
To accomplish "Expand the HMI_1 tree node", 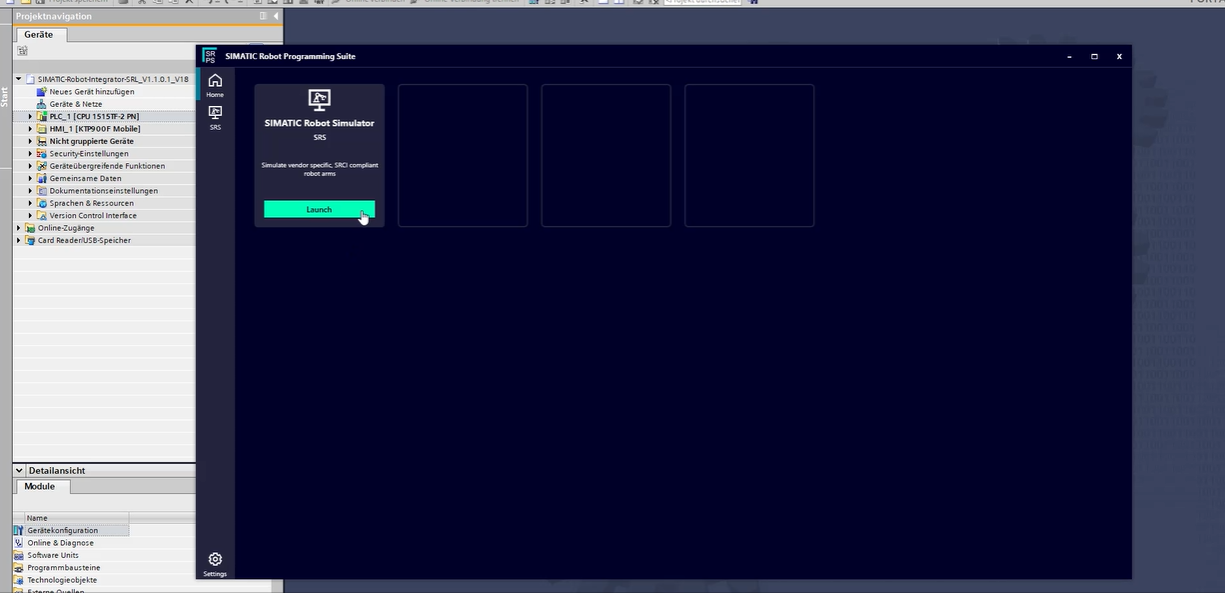I will point(30,129).
